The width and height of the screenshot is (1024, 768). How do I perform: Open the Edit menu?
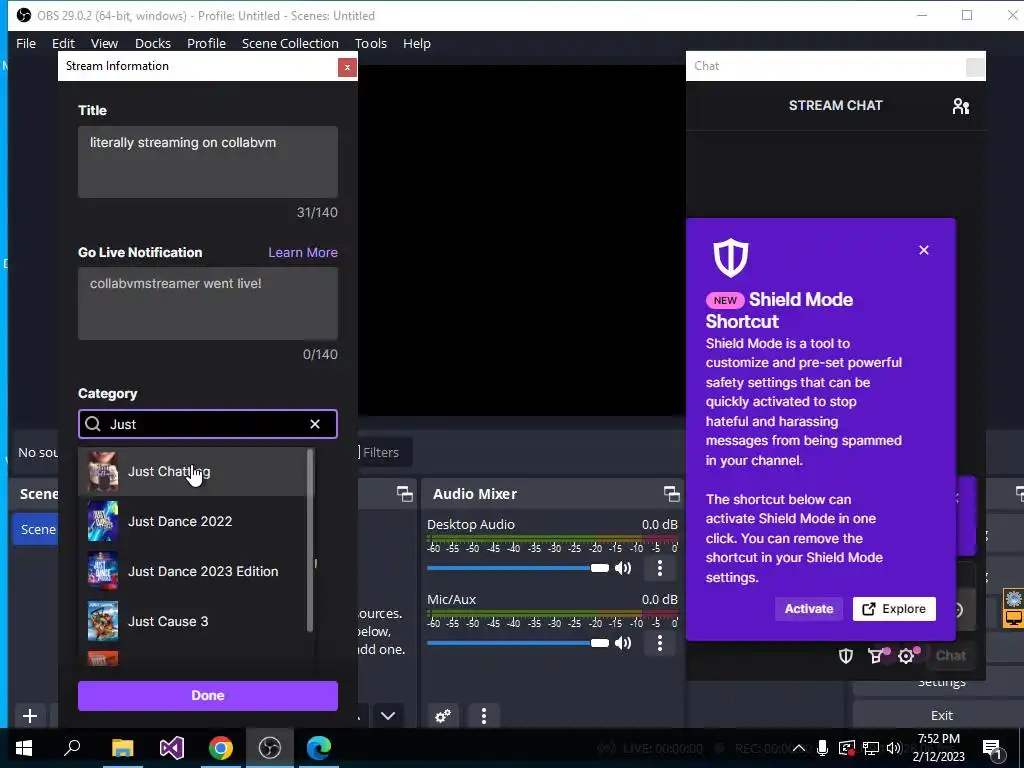[63, 43]
